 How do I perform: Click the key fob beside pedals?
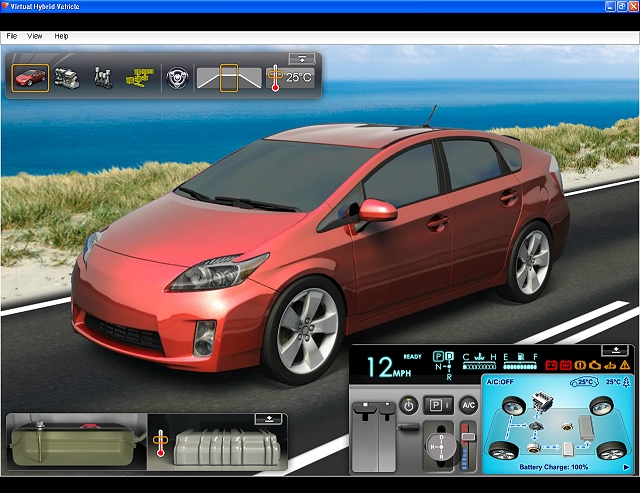click(408, 427)
